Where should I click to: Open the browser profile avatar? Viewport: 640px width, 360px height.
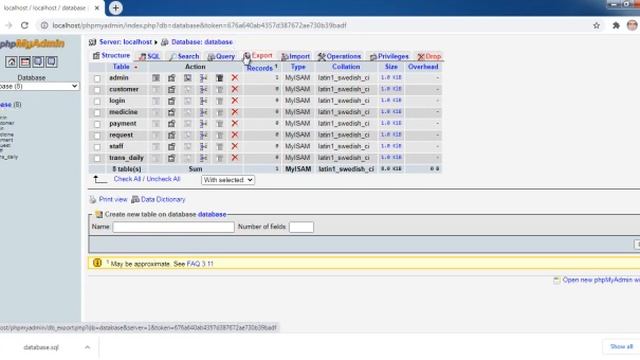click(x=632, y=25)
